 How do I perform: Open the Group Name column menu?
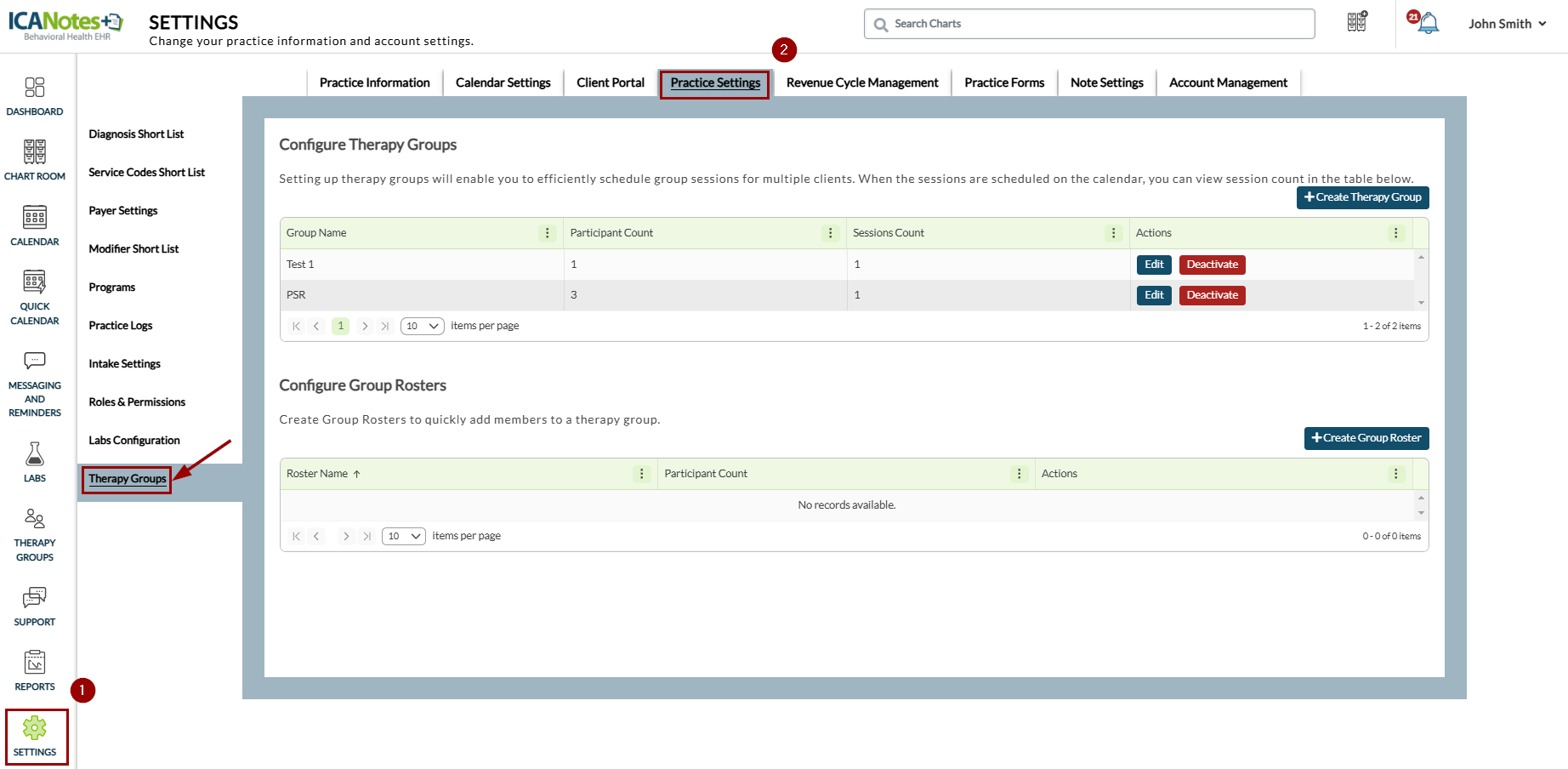coord(548,233)
